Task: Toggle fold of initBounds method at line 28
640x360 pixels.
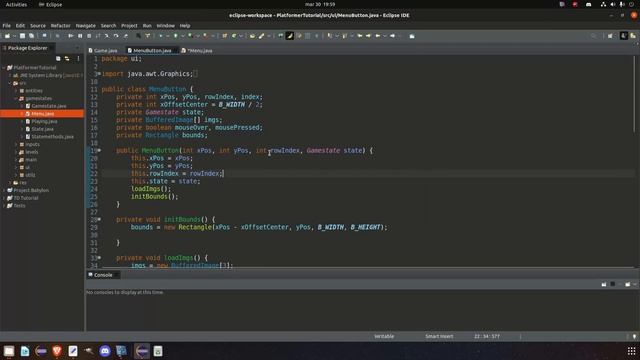Action: point(99,220)
